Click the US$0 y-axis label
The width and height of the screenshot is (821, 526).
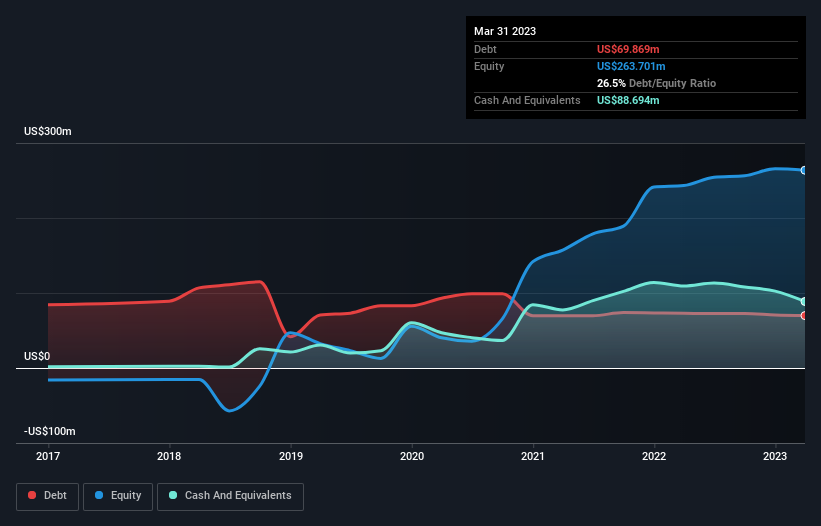tap(37, 356)
